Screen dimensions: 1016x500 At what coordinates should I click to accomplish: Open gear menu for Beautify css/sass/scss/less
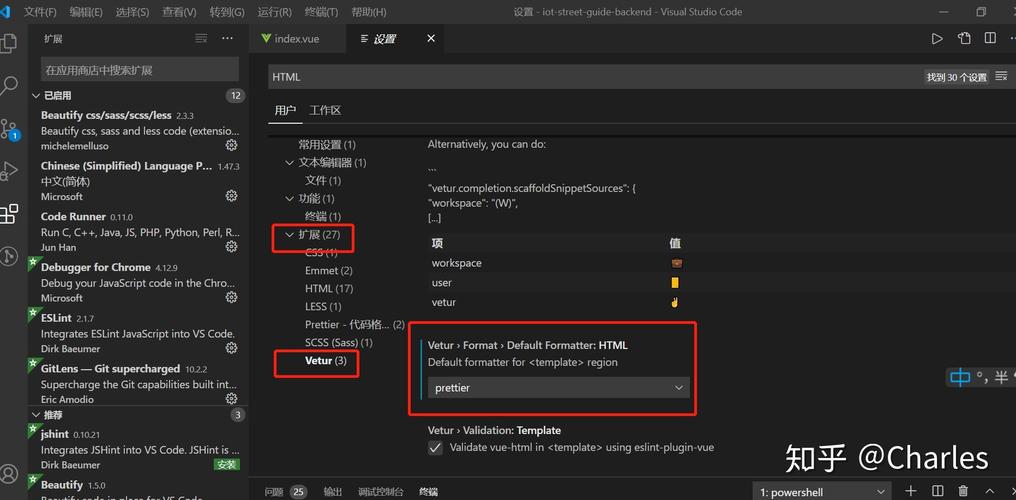point(231,145)
